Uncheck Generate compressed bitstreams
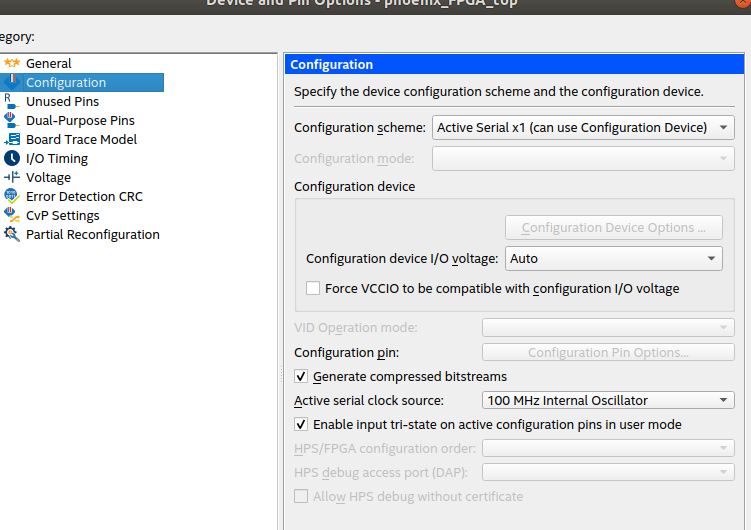751x530 pixels. (x=302, y=377)
